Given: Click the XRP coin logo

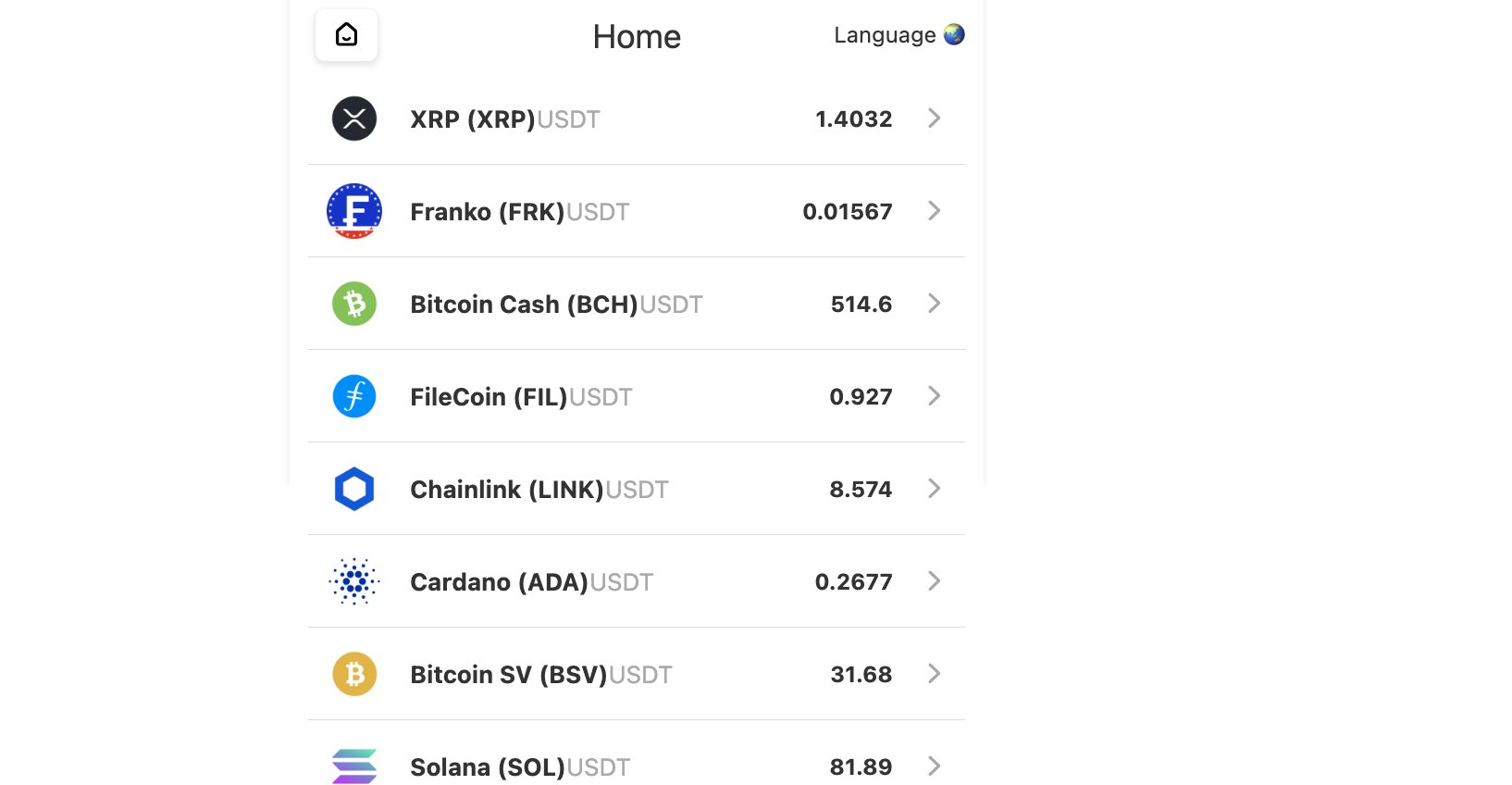Looking at the screenshot, I should pyautogui.click(x=354, y=118).
